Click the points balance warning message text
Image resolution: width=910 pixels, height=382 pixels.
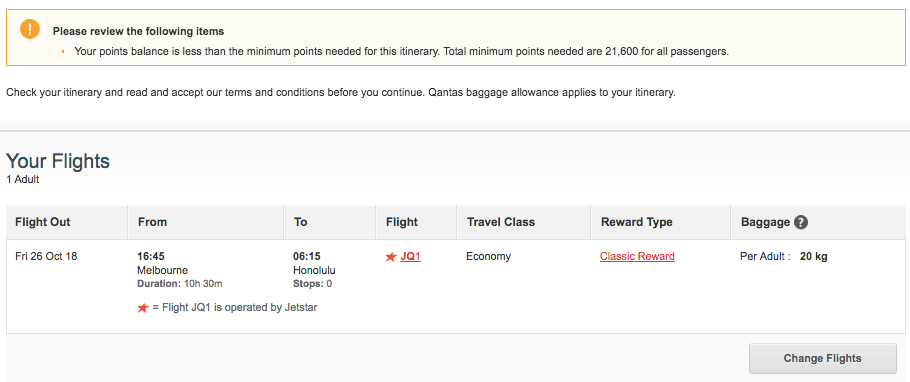tap(402, 52)
